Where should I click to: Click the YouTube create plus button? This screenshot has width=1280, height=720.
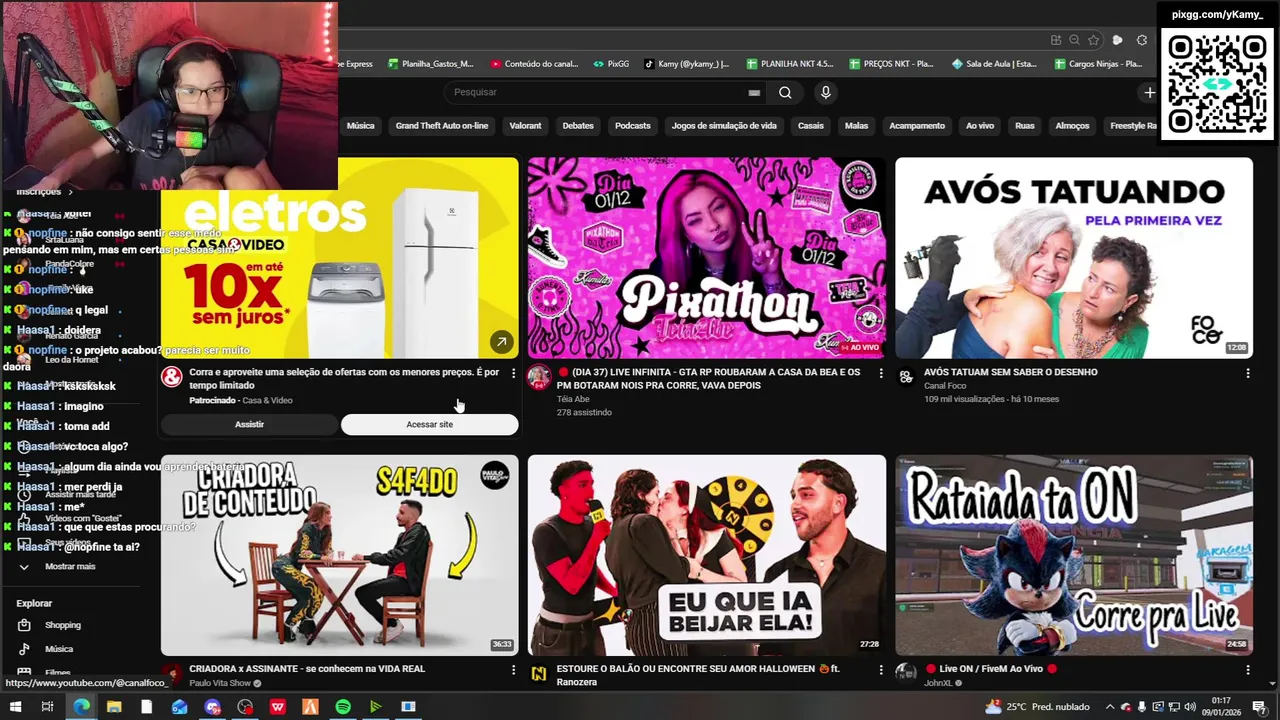tap(1150, 92)
